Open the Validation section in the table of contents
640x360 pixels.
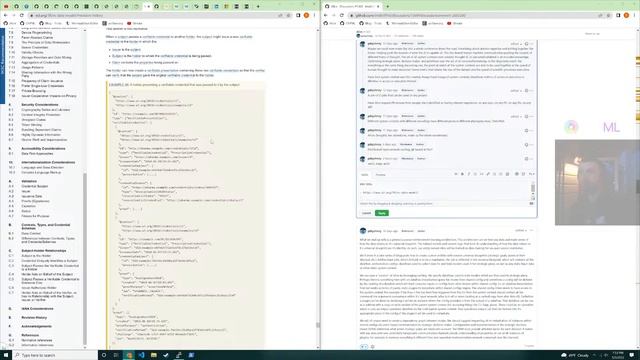pos(29,181)
